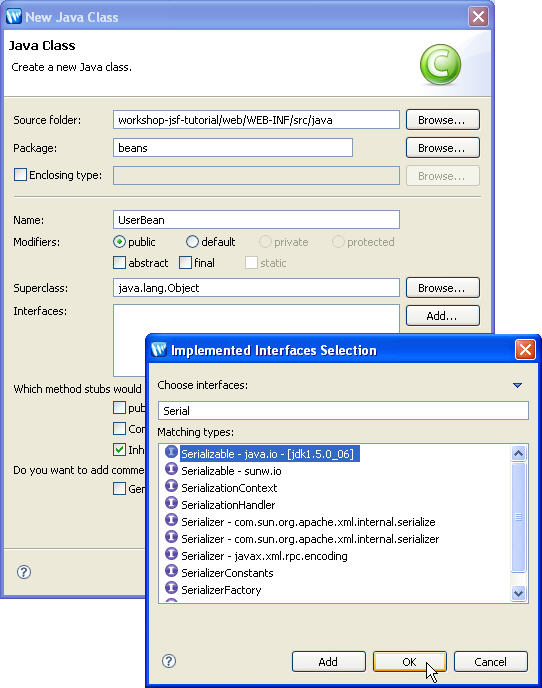Viewport: 542px width, 688px height.
Task: Select Serializer - javax.xml.rpc.encoding
Action: pos(264,556)
